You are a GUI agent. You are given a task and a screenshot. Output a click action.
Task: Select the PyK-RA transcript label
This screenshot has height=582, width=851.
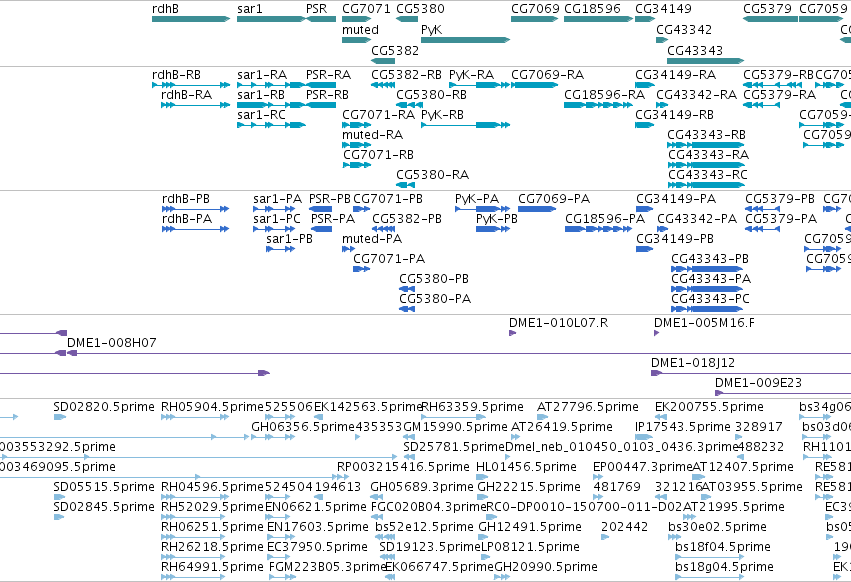472,74
